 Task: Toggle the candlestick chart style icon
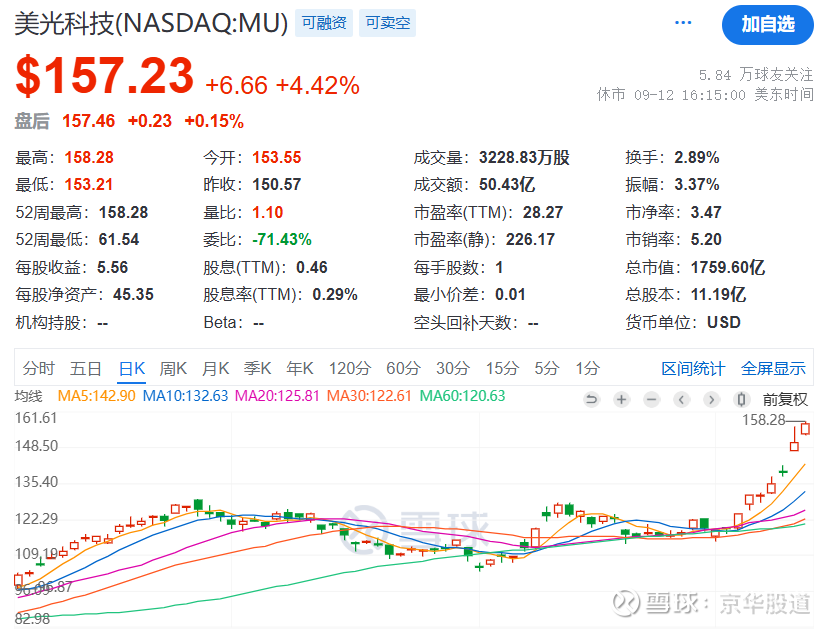point(742,399)
